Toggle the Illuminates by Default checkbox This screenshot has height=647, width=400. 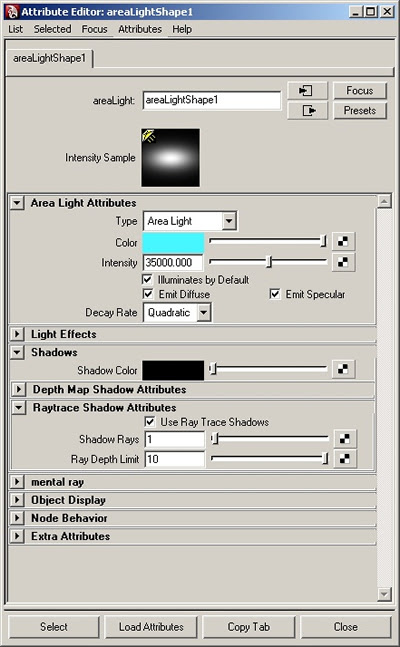point(147,279)
